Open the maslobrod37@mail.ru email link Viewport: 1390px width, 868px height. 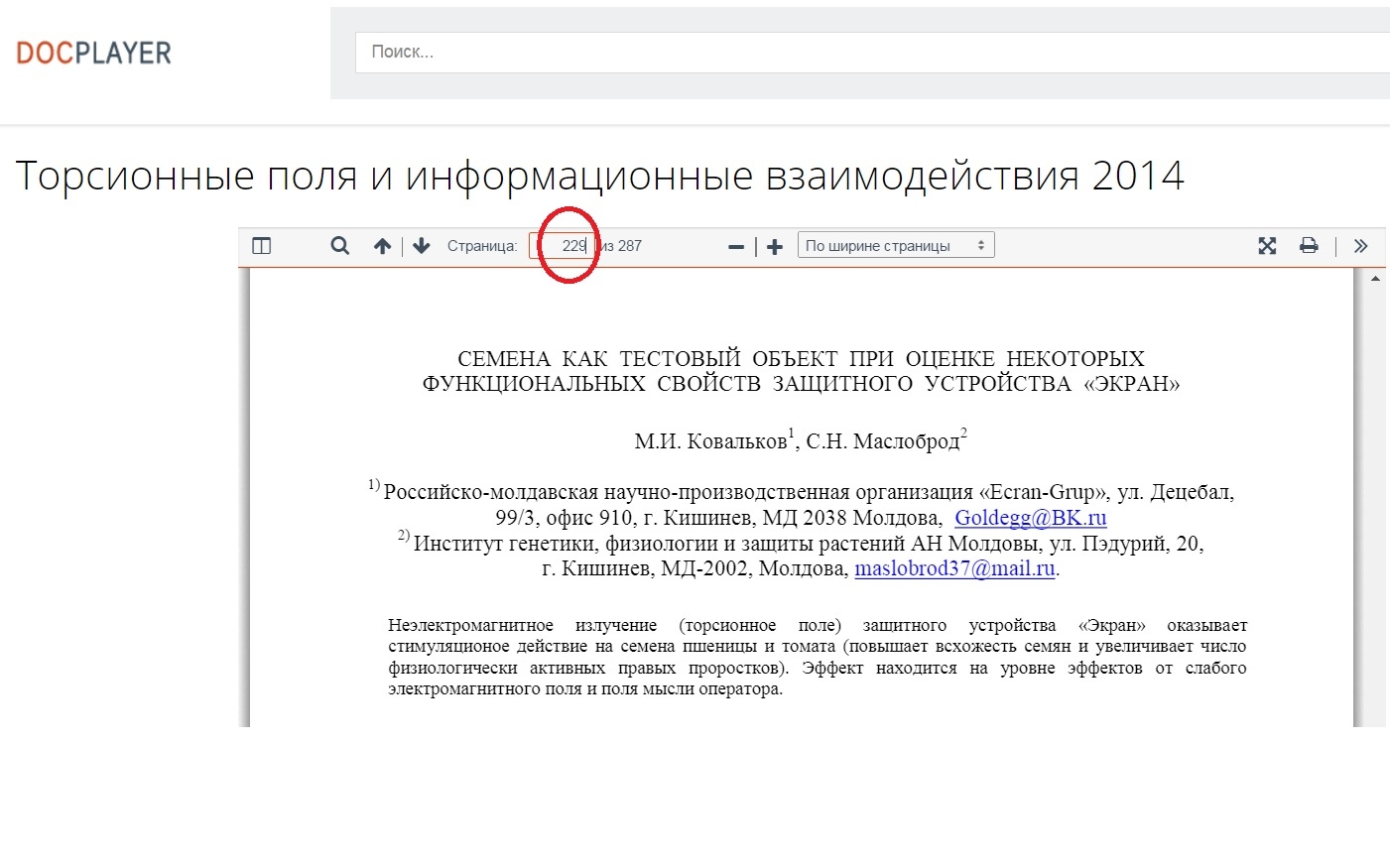(954, 569)
